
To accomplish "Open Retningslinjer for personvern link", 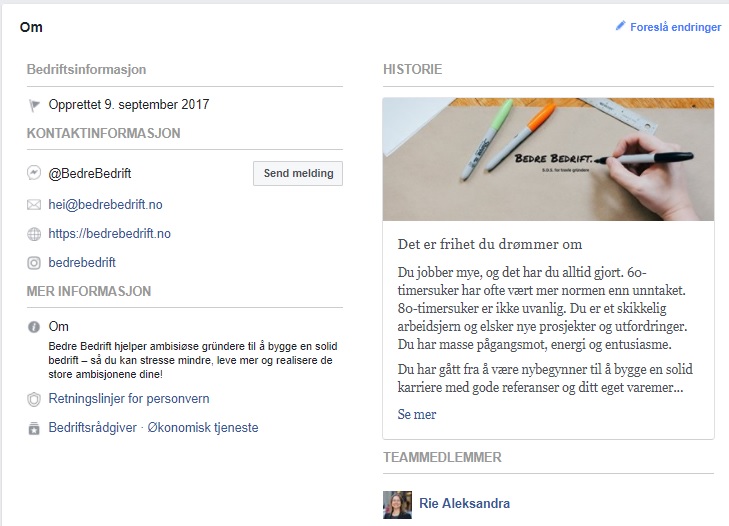I will tap(129, 399).
